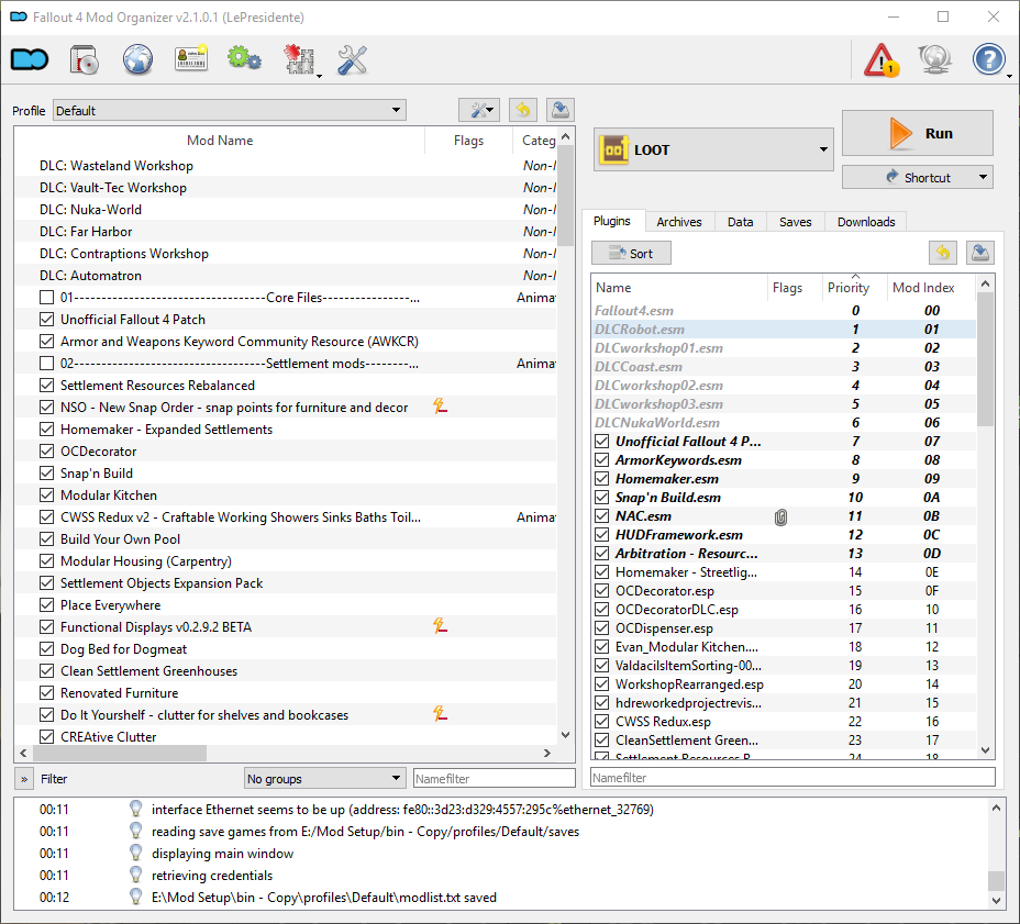
Task: Click lightbulb icon beside retrieving credentials log
Action: pyautogui.click(x=135, y=875)
